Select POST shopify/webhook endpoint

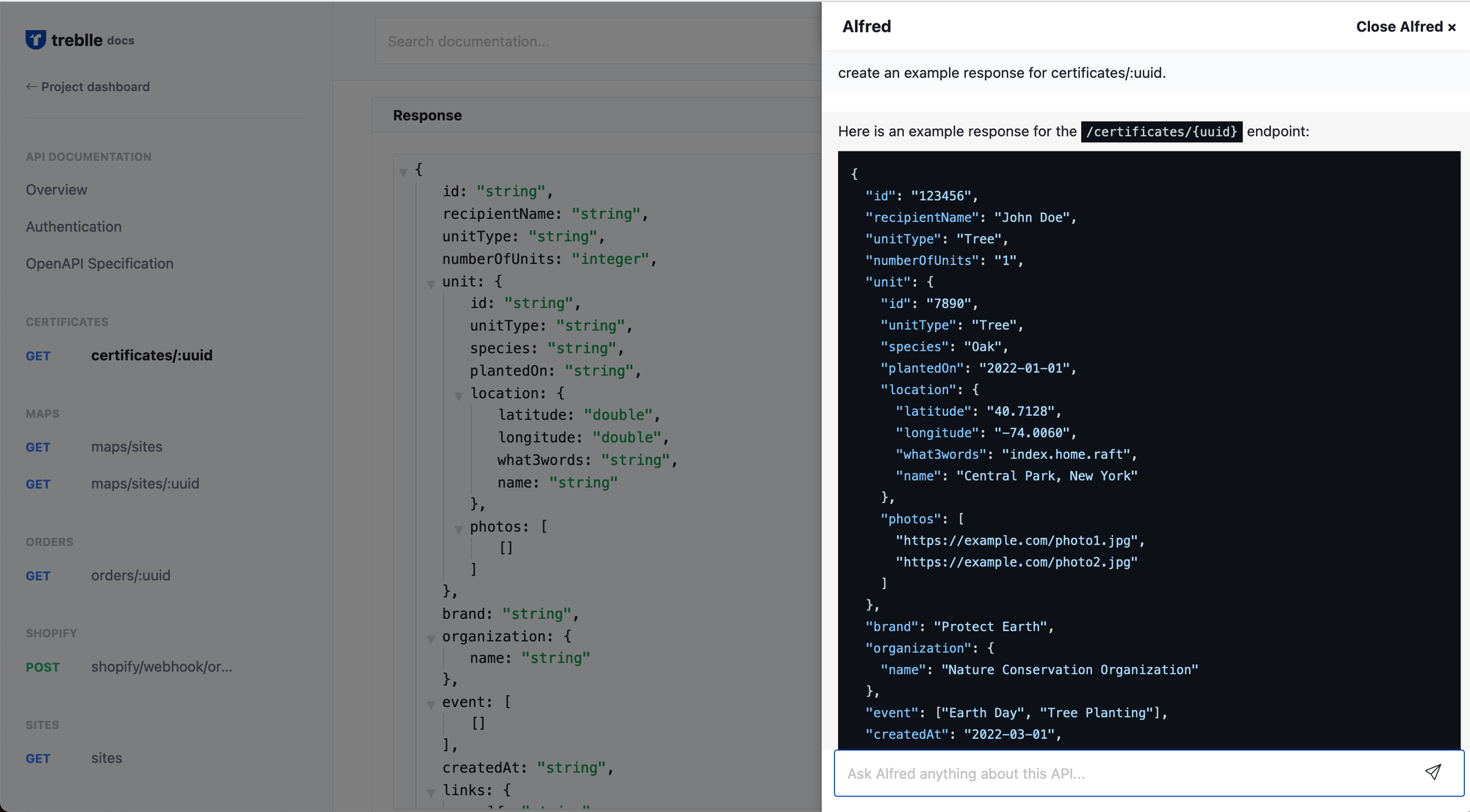pyautogui.click(x=129, y=667)
